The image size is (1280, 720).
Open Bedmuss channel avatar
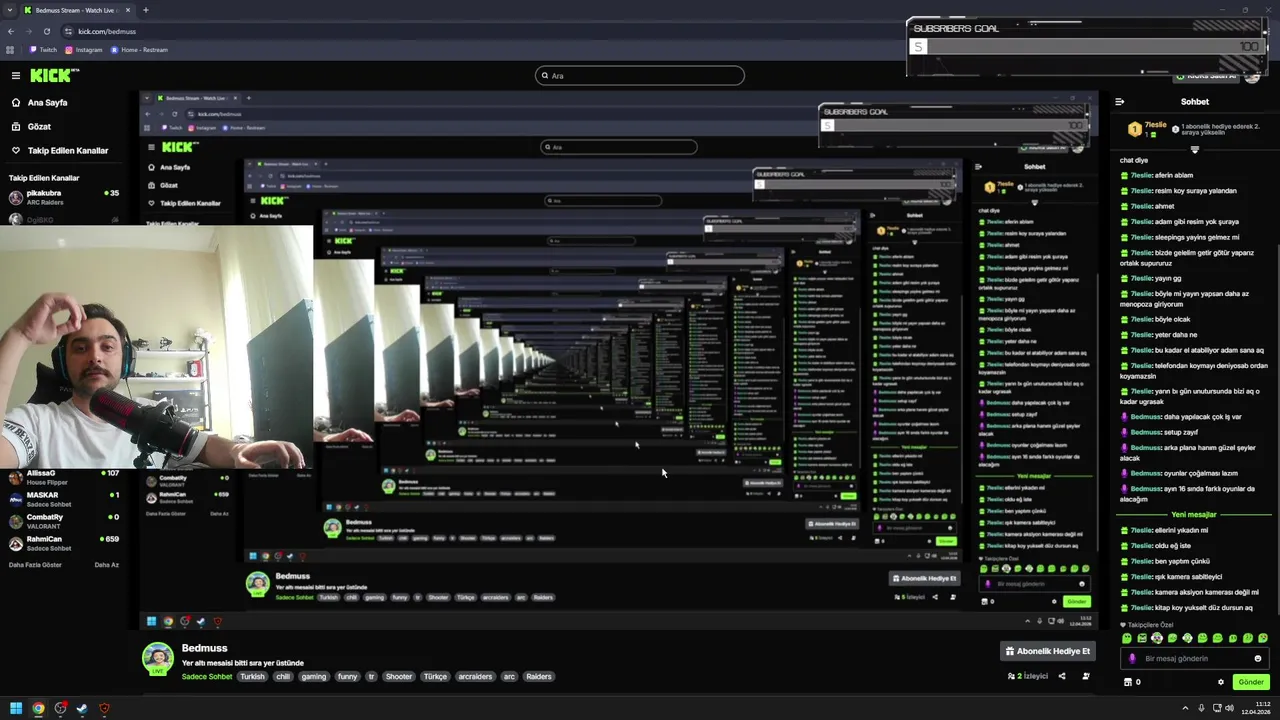point(157,659)
